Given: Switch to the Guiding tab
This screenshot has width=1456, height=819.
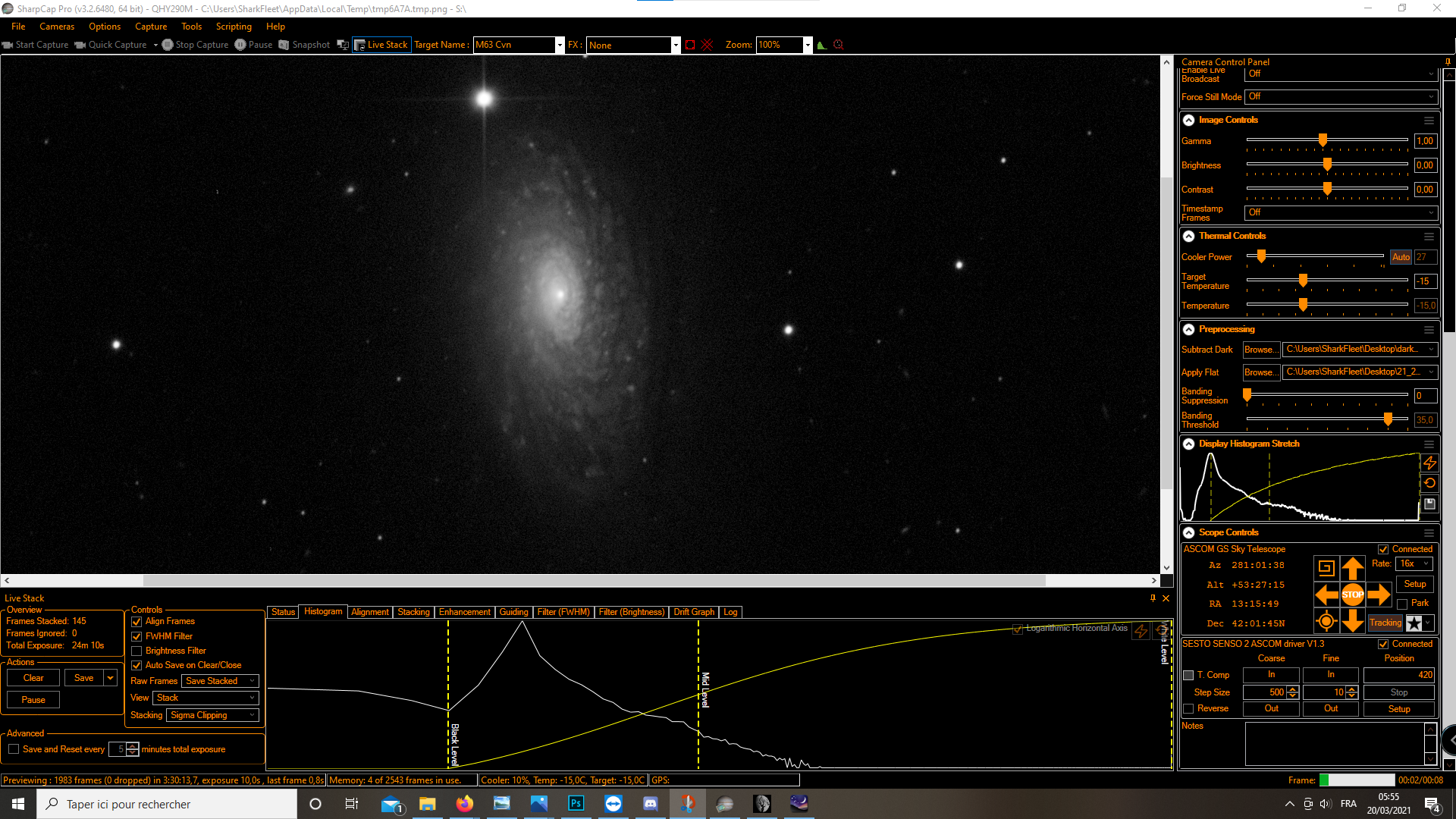Looking at the screenshot, I should [x=513, y=612].
